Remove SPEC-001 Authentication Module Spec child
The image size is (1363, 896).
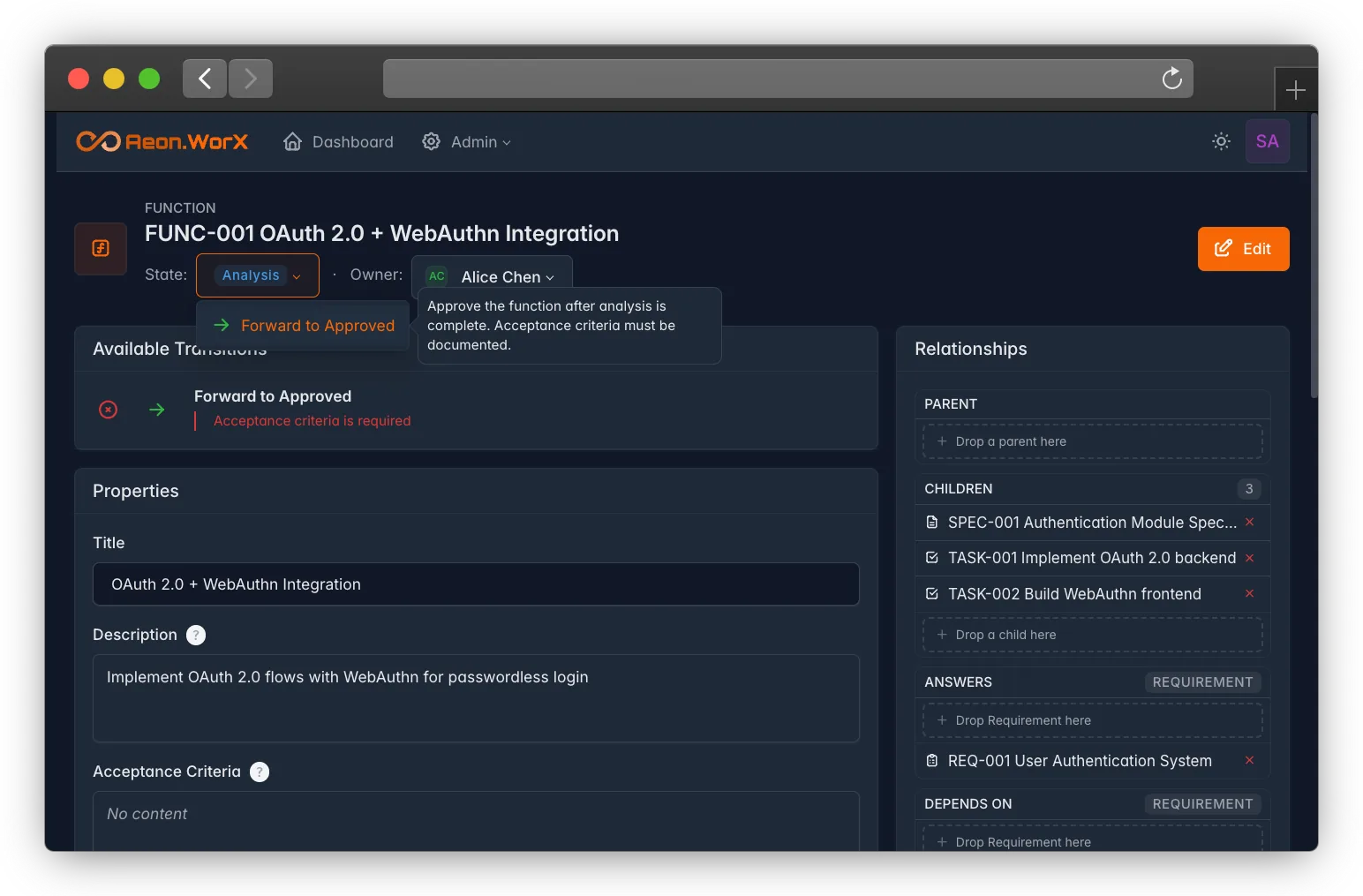[1249, 522]
